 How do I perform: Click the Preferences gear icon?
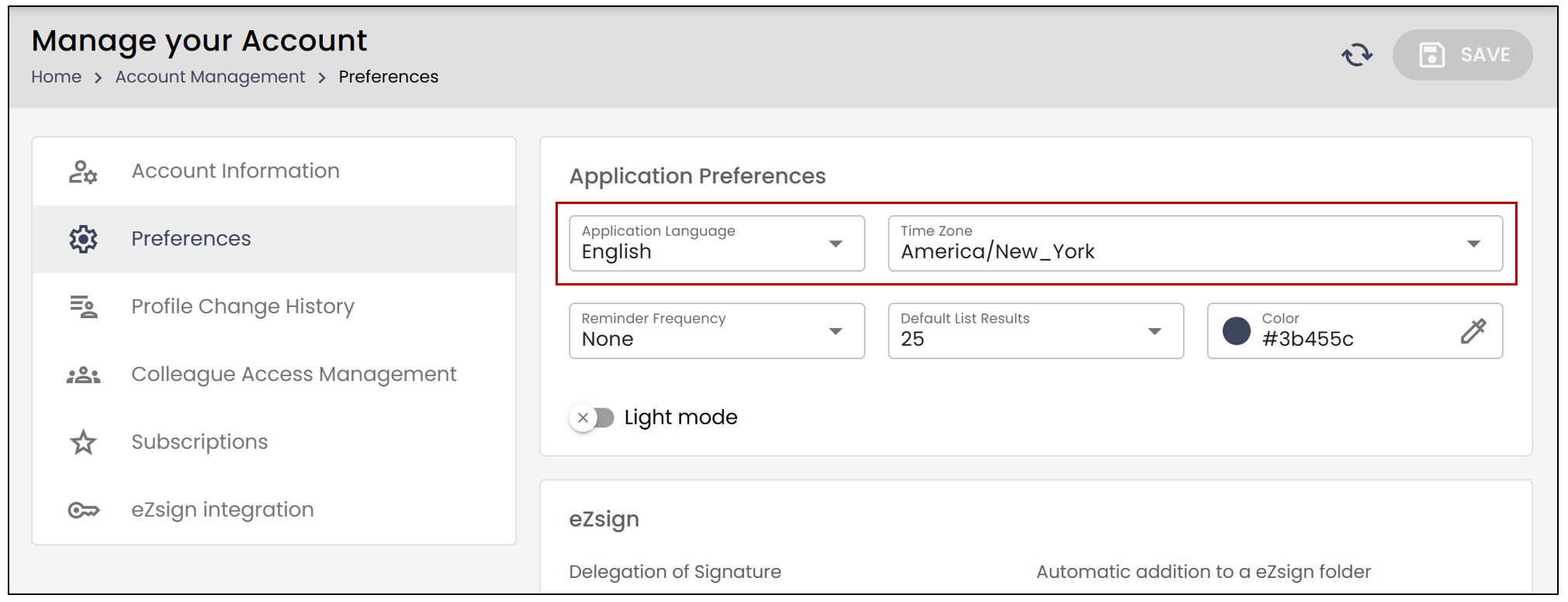coord(83,239)
